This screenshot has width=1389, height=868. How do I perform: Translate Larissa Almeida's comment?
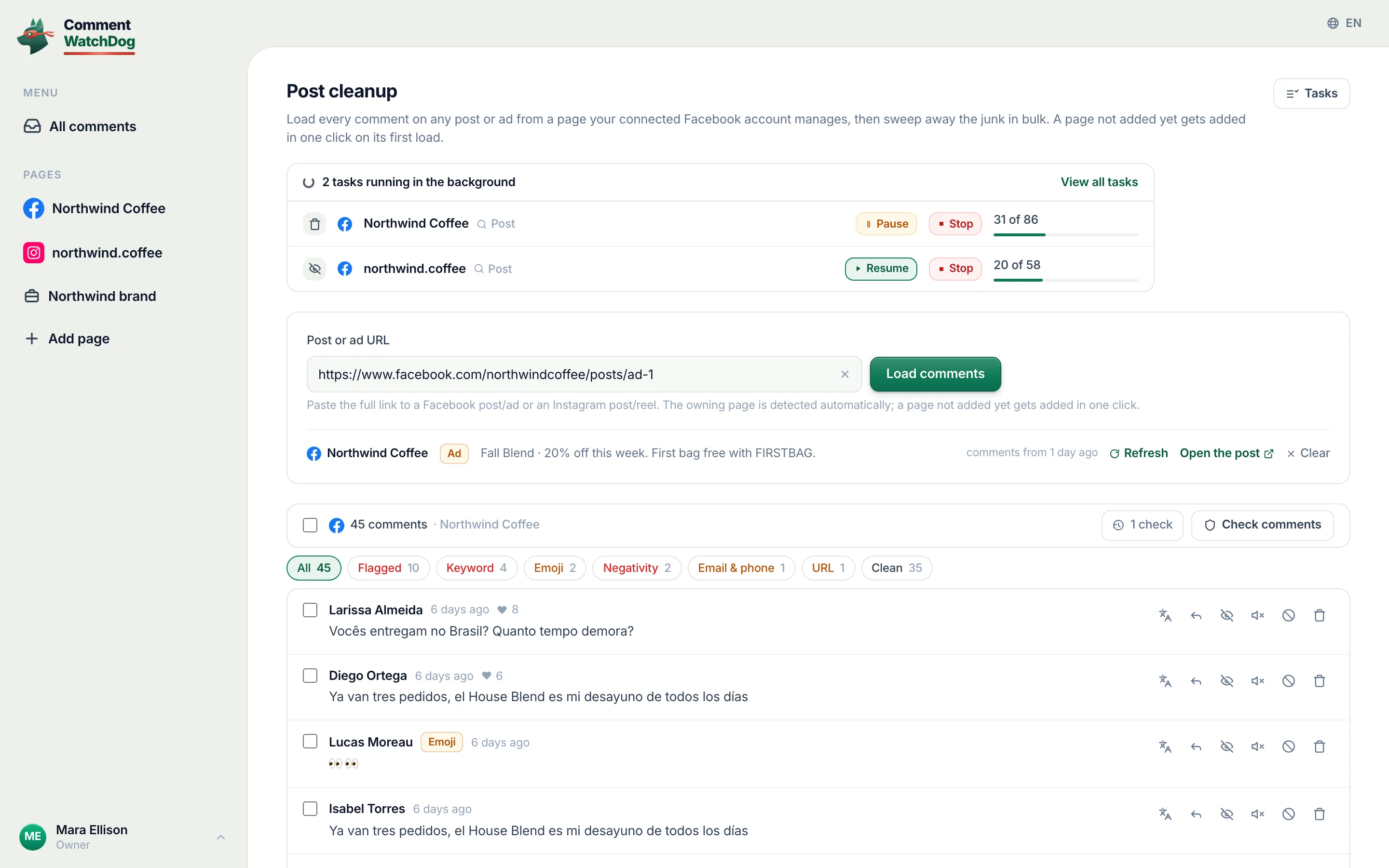tap(1165, 615)
